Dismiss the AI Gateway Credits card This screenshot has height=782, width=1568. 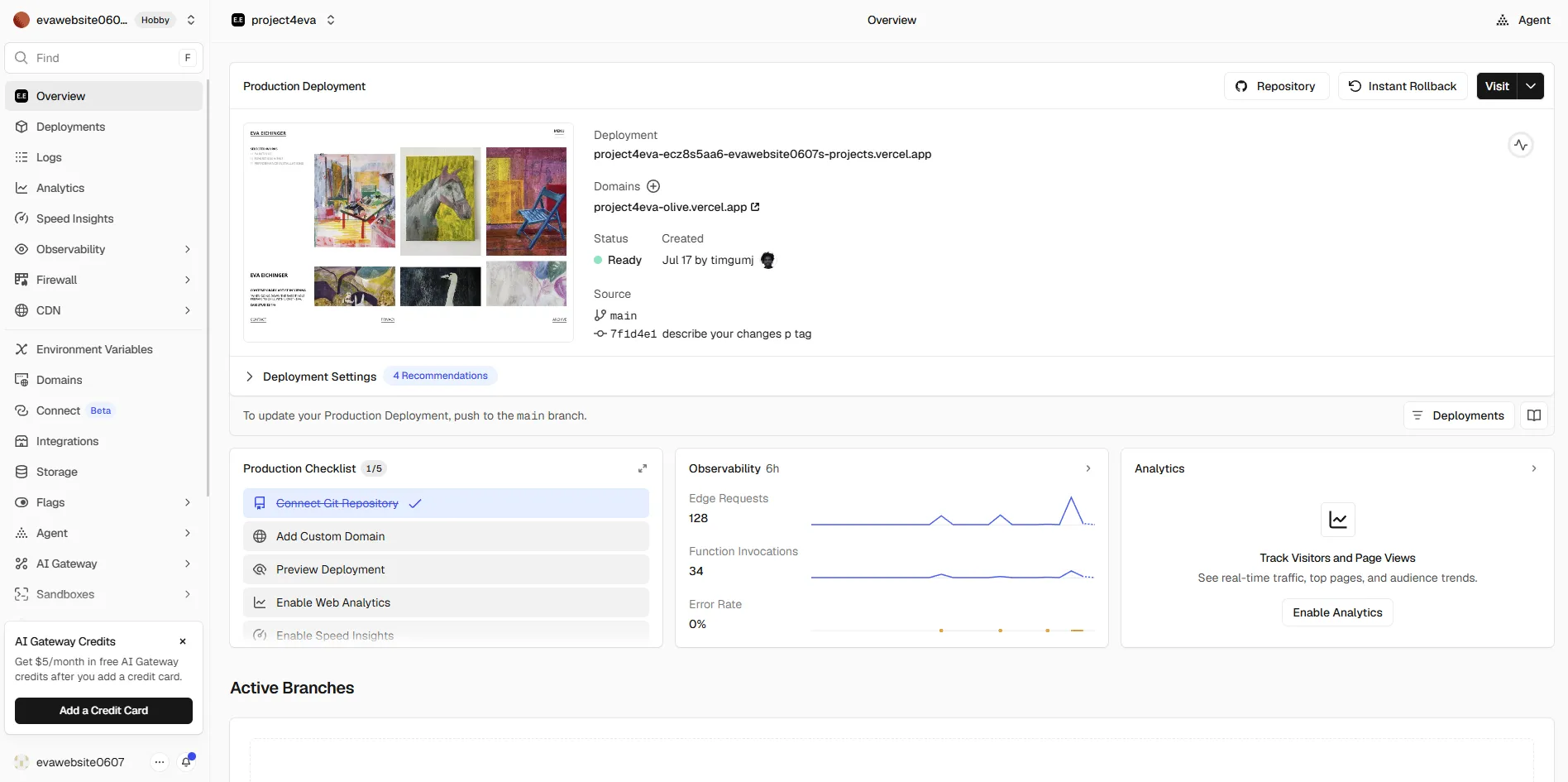tap(183, 641)
